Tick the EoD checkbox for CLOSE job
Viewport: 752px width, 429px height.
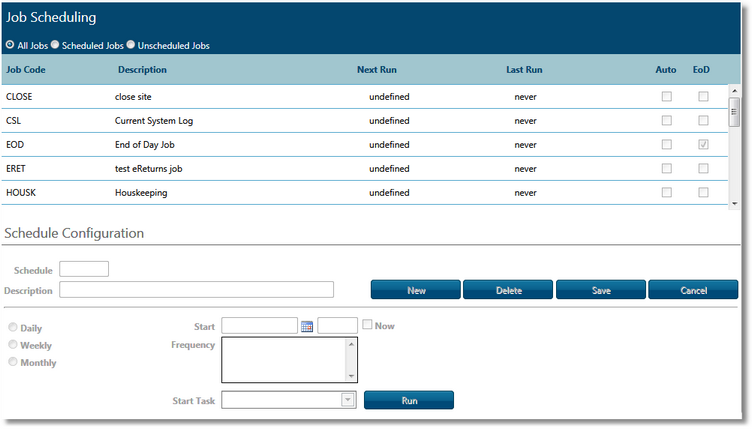(x=703, y=96)
